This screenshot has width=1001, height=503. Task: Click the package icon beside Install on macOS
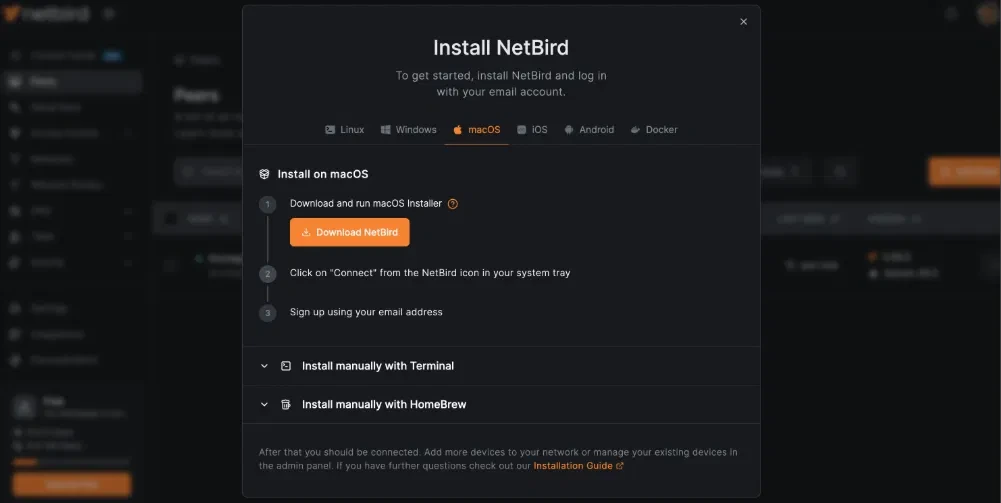point(264,174)
